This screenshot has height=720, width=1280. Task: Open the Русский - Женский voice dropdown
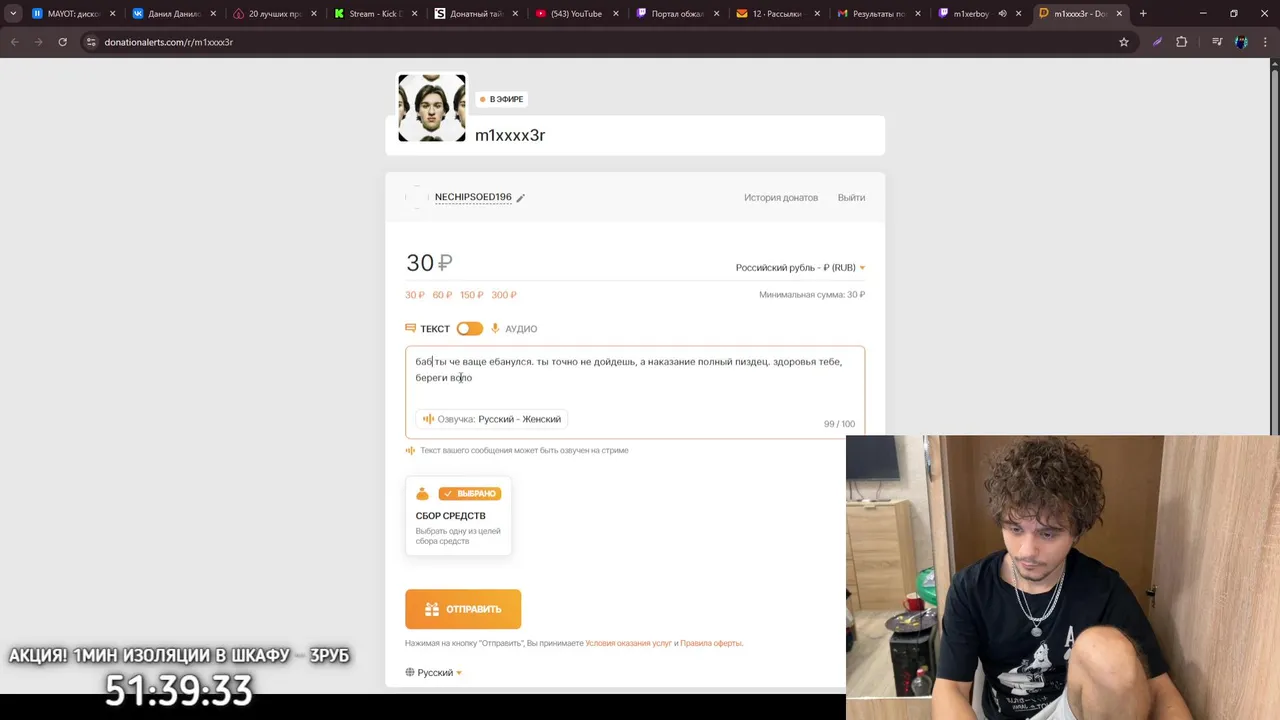[519, 419]
